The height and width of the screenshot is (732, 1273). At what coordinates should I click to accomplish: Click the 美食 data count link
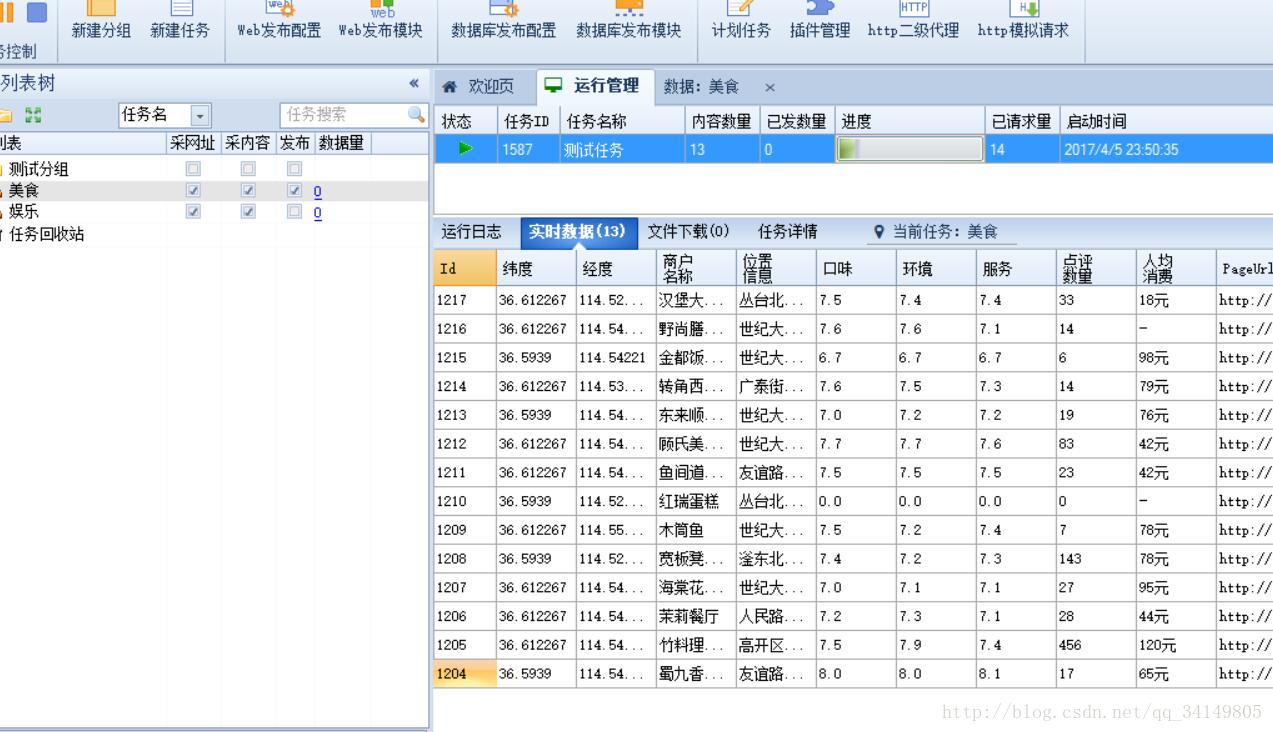pyautogui.click(x=317, y=191)
